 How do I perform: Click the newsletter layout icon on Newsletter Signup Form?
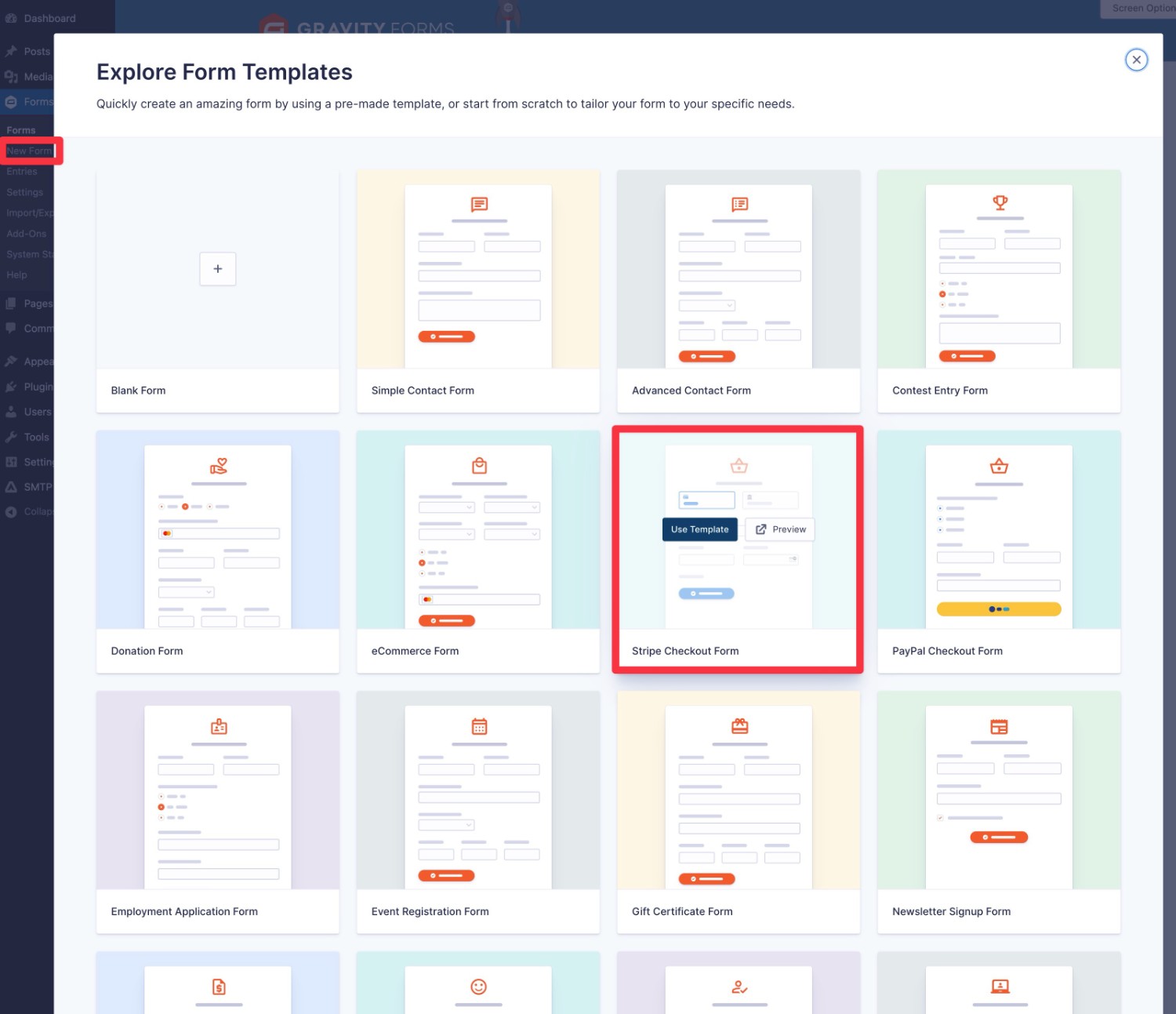tap(999, 727)
